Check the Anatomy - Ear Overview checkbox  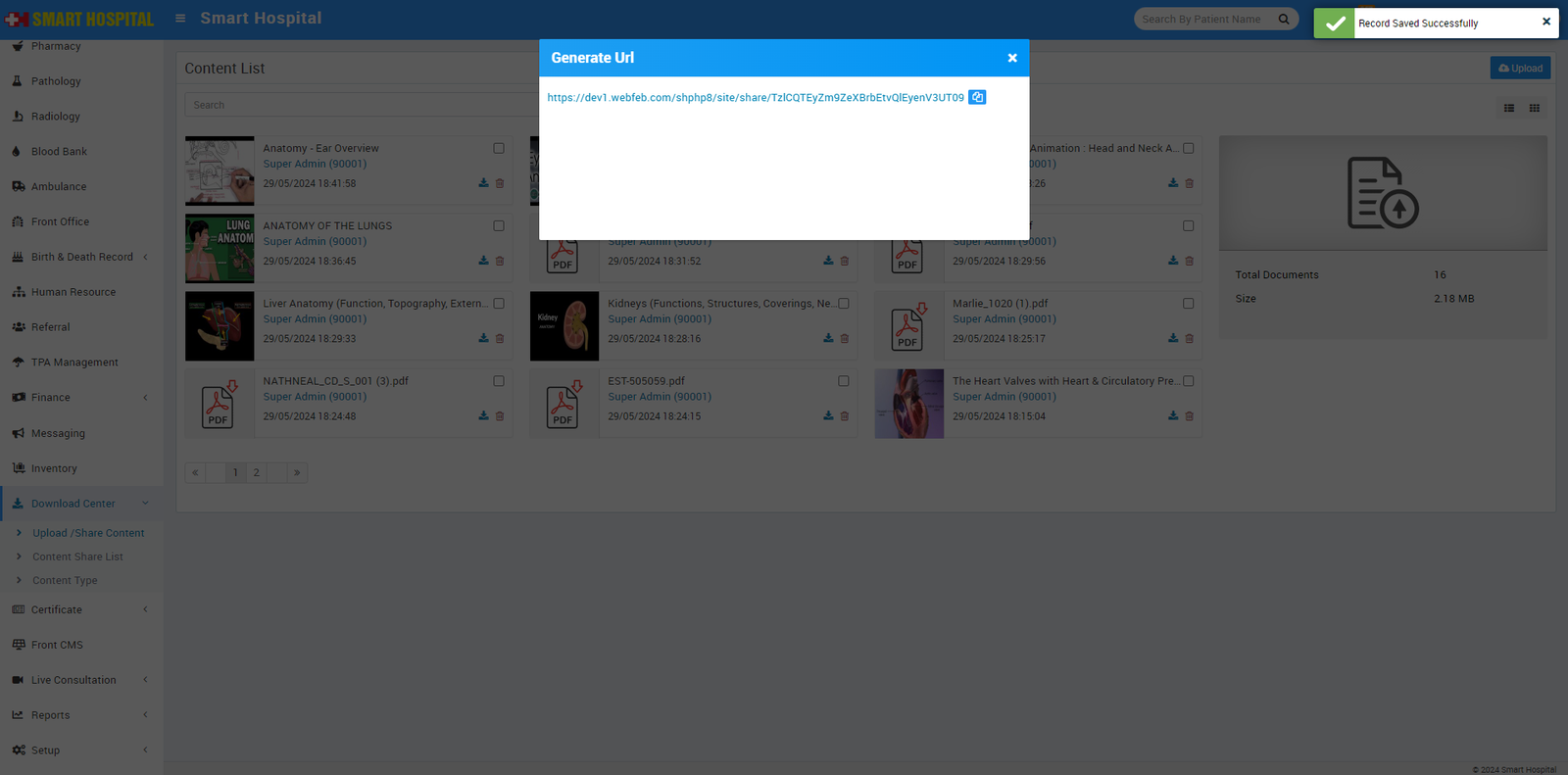tap(499, 149)
